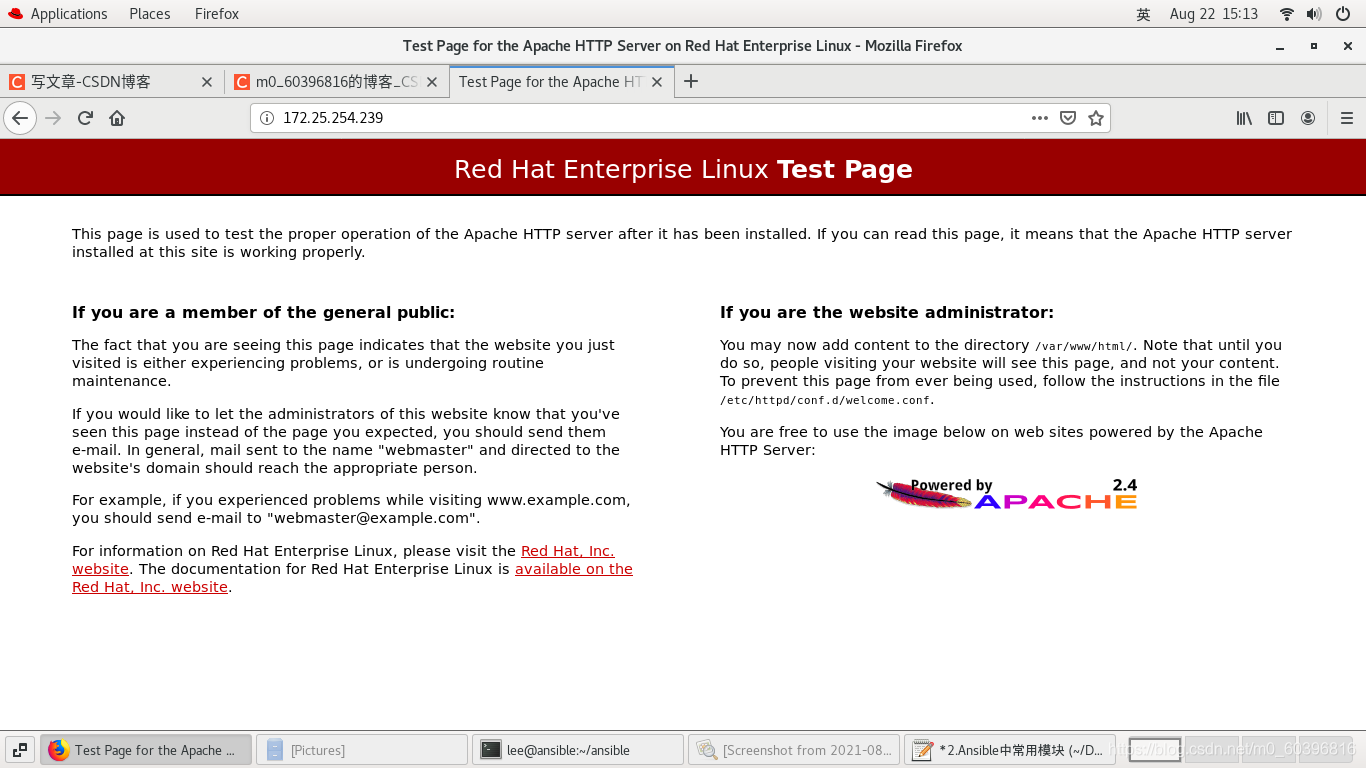Switch to *2.Ansible中常用模块 editor window
The width and height of the screenshot is (1366, 768).
(1010, 750)
